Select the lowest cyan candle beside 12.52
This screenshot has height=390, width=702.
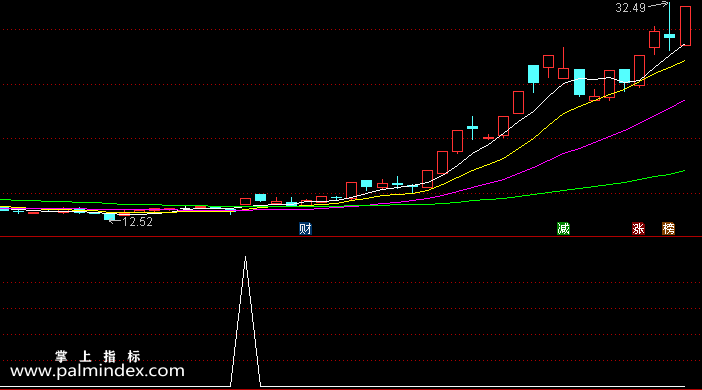(110, 217)
